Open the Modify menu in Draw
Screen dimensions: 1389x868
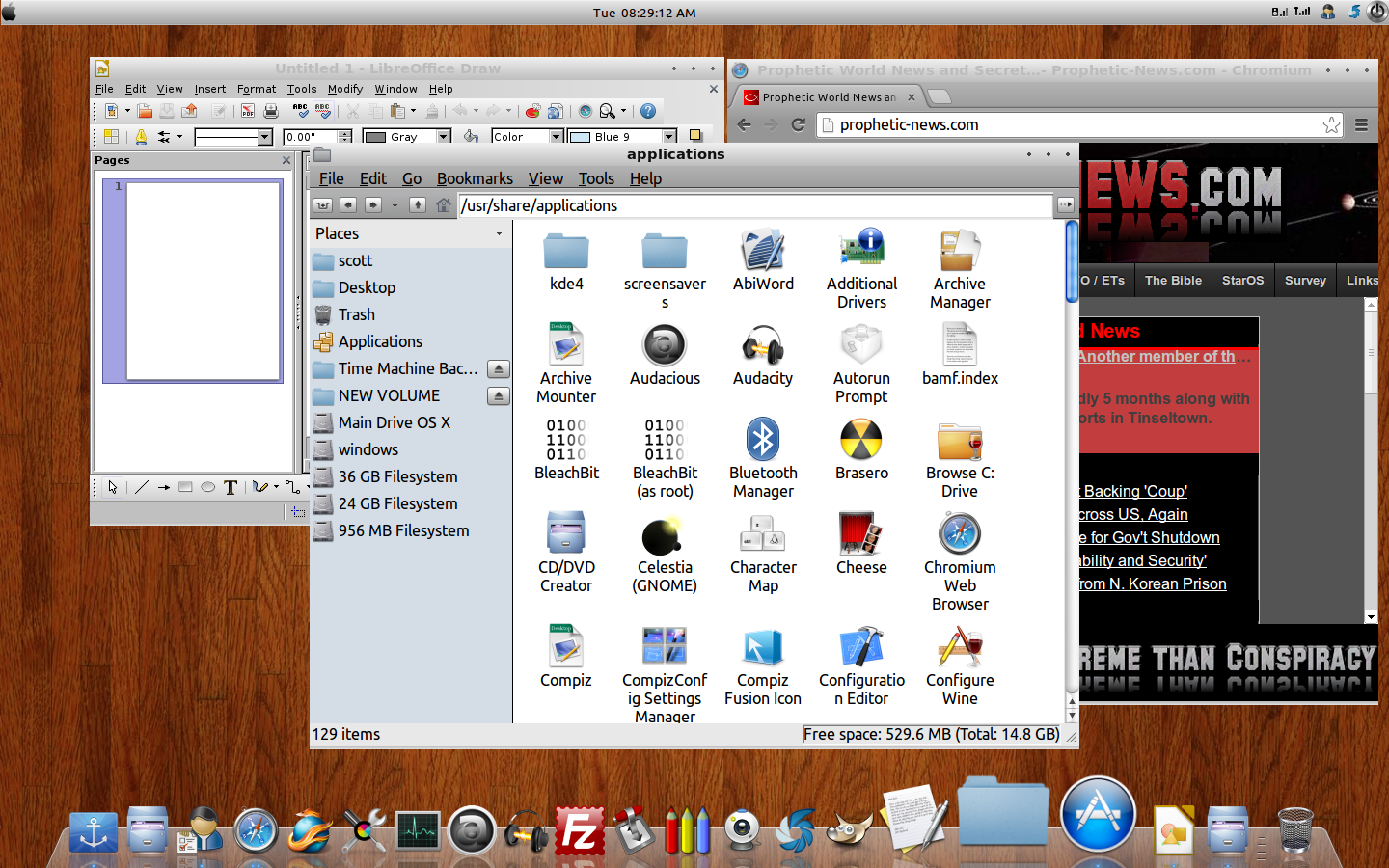tap(344, 89)
